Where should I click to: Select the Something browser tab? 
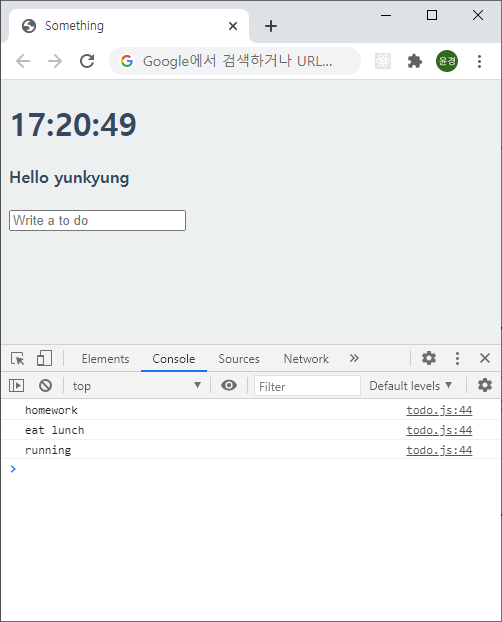point(129,26)
